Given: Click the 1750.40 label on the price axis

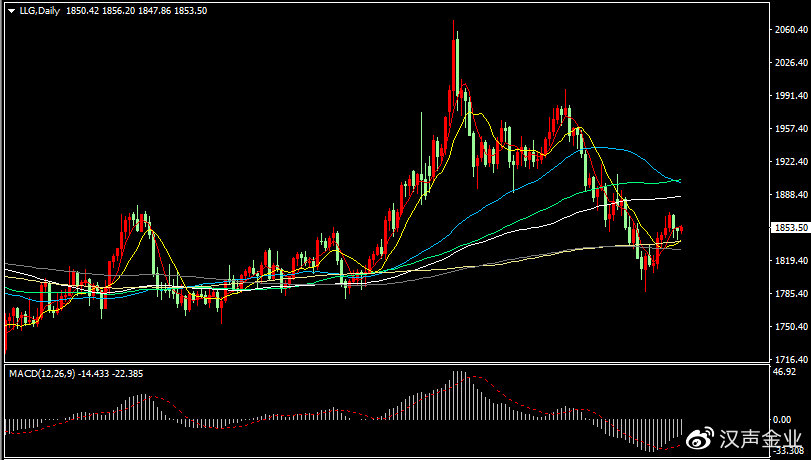Looking at the screenshot, I should point(791,327).
